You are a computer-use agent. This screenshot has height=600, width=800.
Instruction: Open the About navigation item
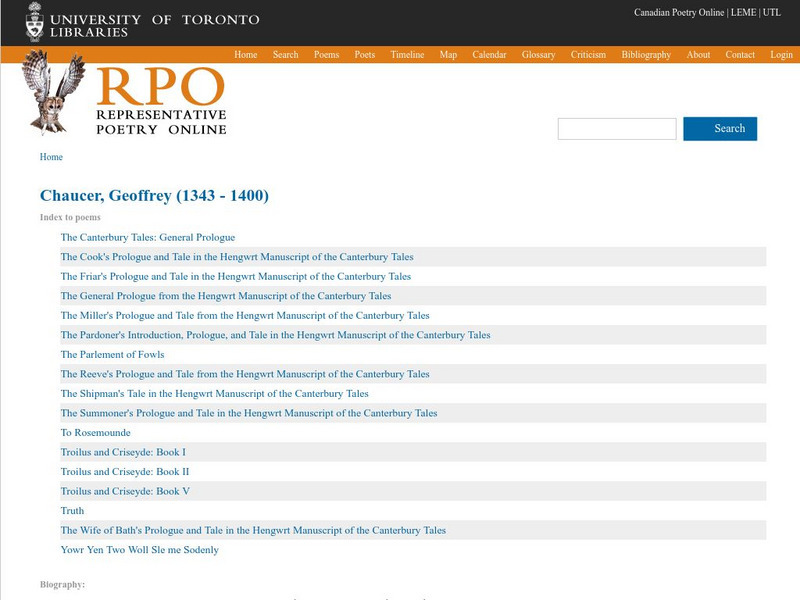698,55
